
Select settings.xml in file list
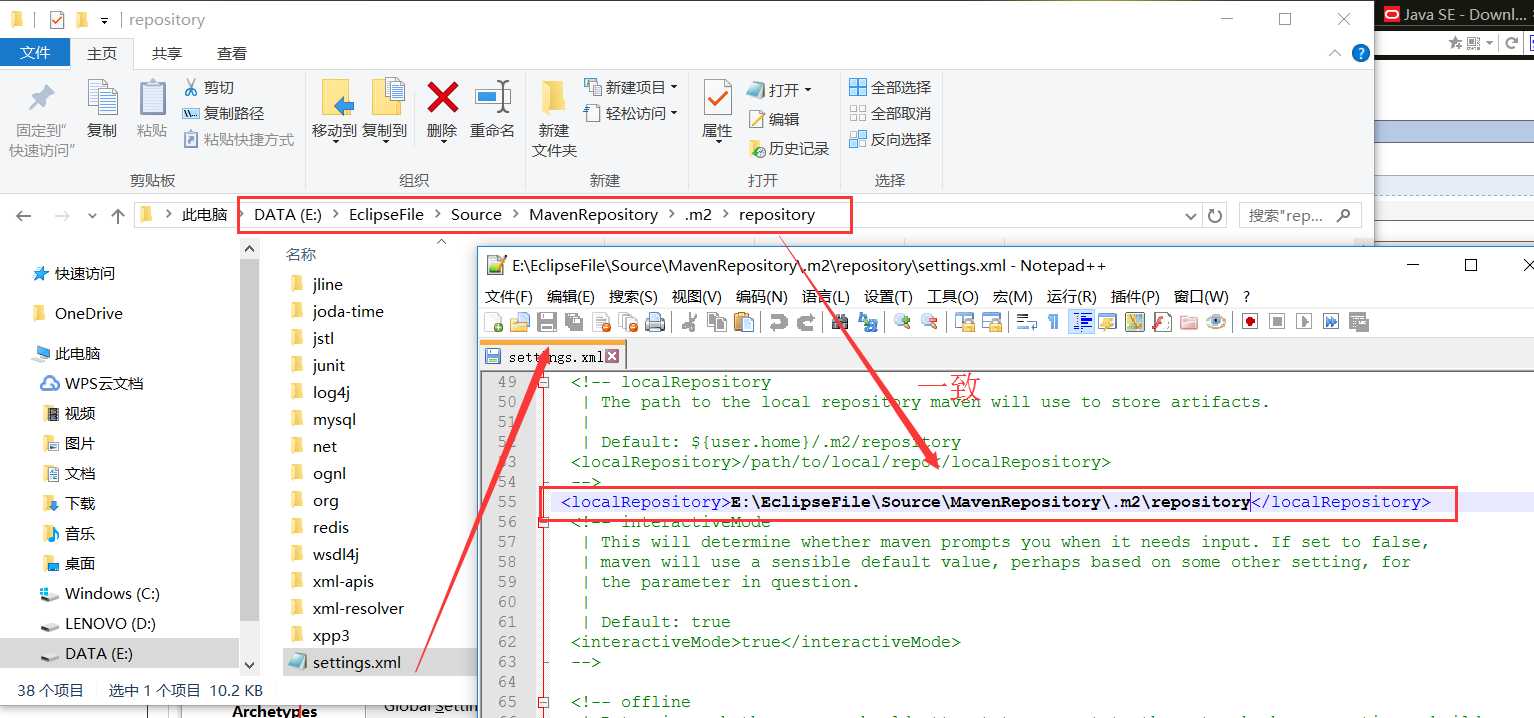coord(357,662)
